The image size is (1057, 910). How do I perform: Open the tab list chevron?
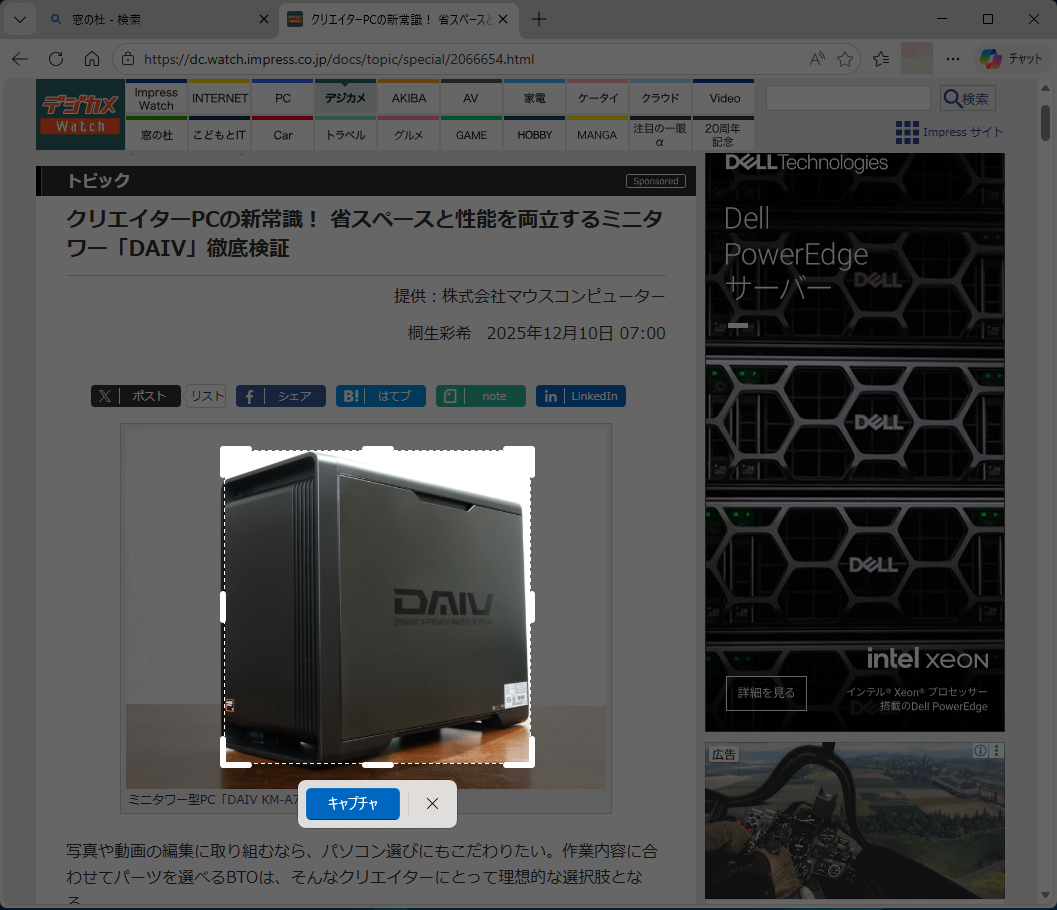[20, 20]
